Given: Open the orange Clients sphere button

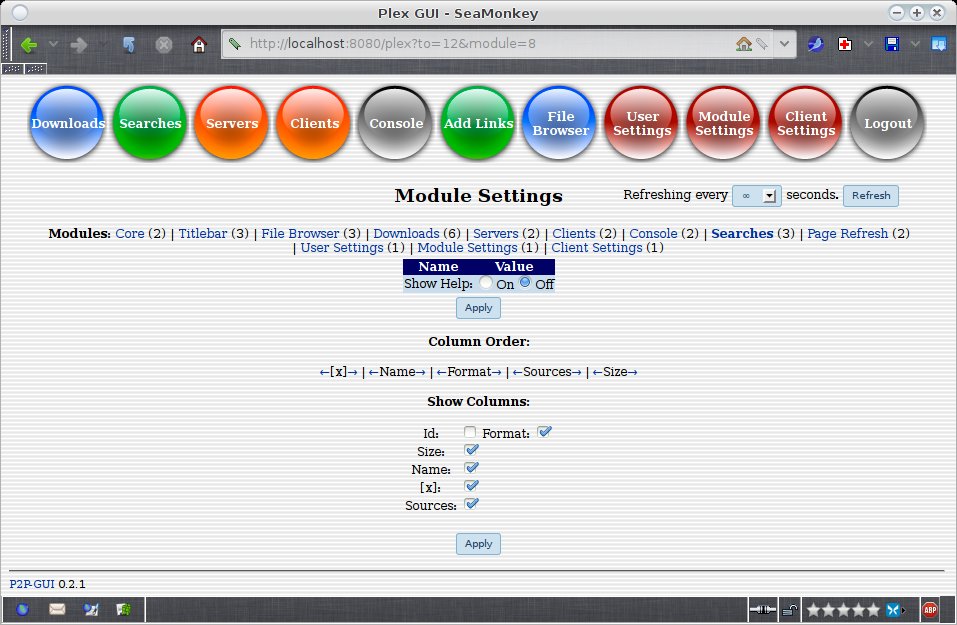Looking at the screenshot, I should (314, 123).
